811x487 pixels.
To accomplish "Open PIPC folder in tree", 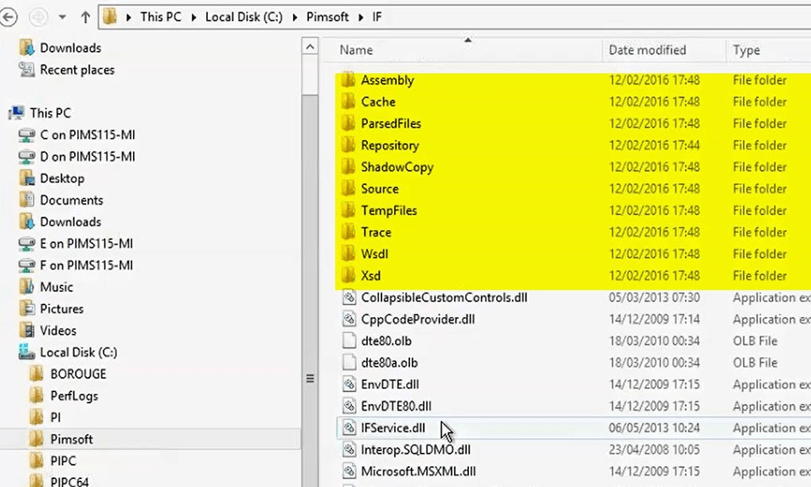I will click(x=63, y=461).
